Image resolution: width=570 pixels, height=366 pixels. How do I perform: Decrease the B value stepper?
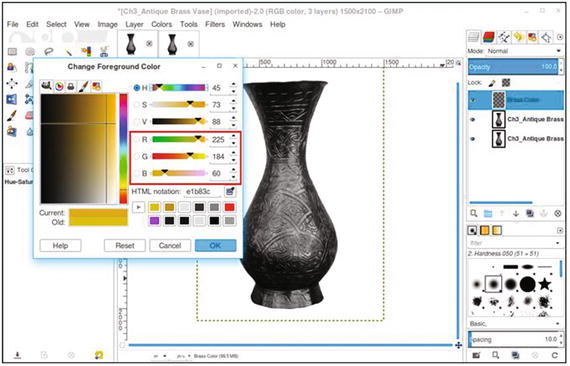[x=234, y=176]
